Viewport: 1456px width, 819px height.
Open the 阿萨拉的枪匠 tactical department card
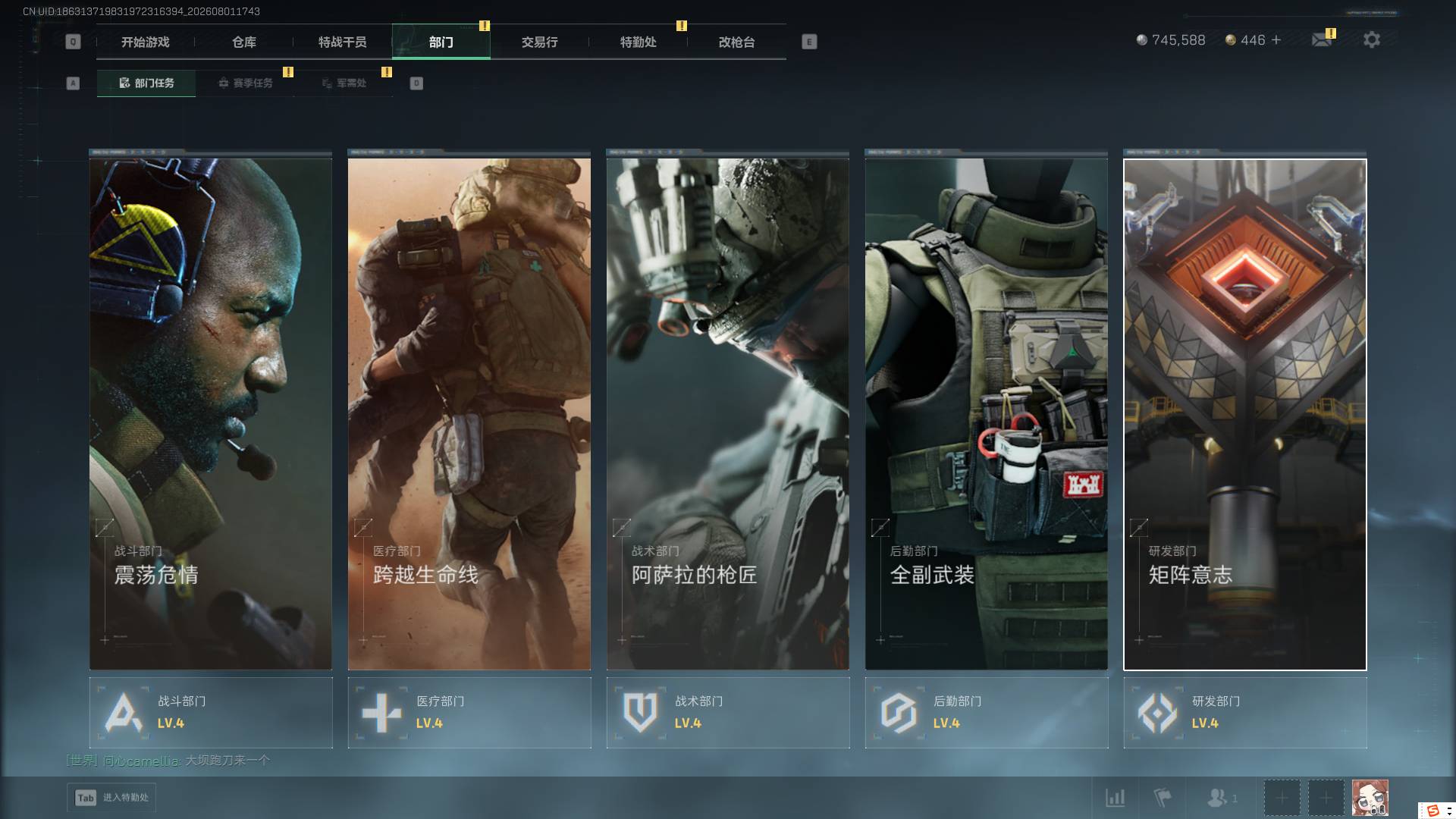[728, 414]
